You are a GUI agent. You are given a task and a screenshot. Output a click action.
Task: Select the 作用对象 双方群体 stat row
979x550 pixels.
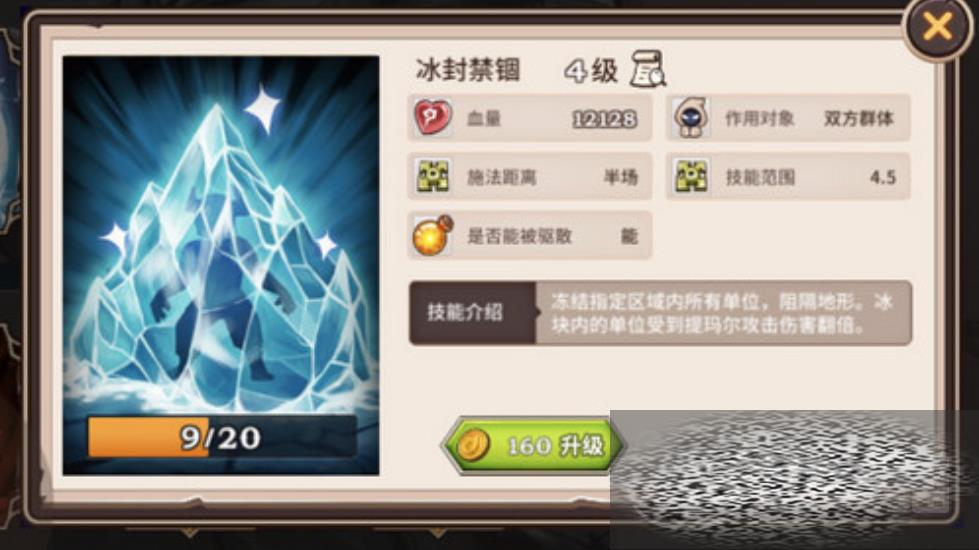[788, 117]
